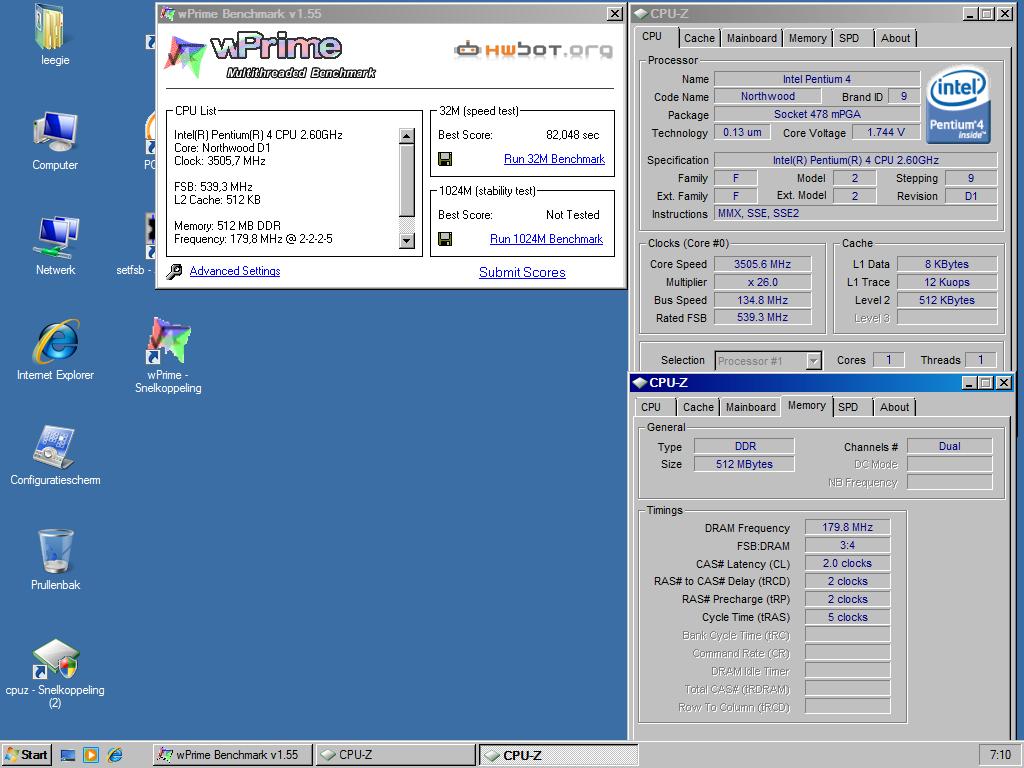Open the Advanced Settings link
Viewport: 1024px width, 768px height.
(235, 271)
